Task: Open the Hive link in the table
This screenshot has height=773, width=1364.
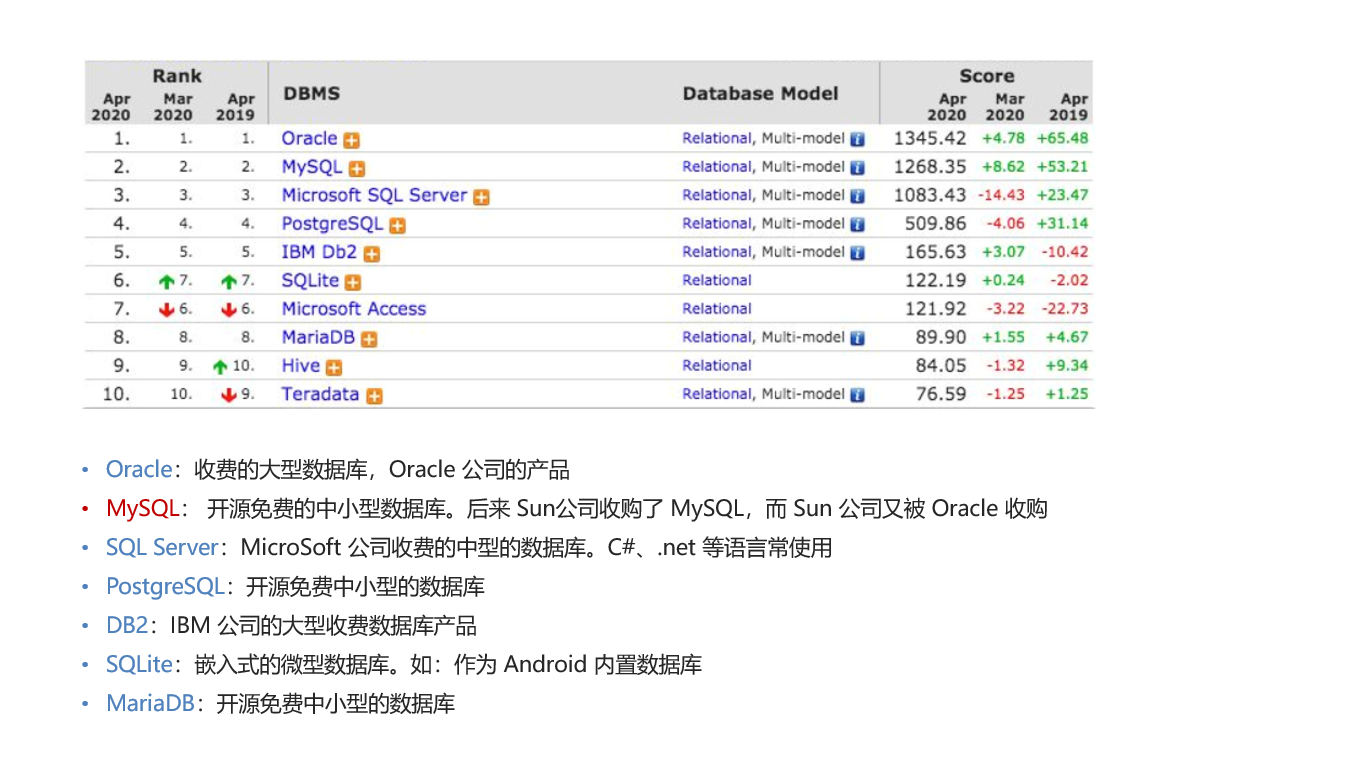Action: pos(301,366)
